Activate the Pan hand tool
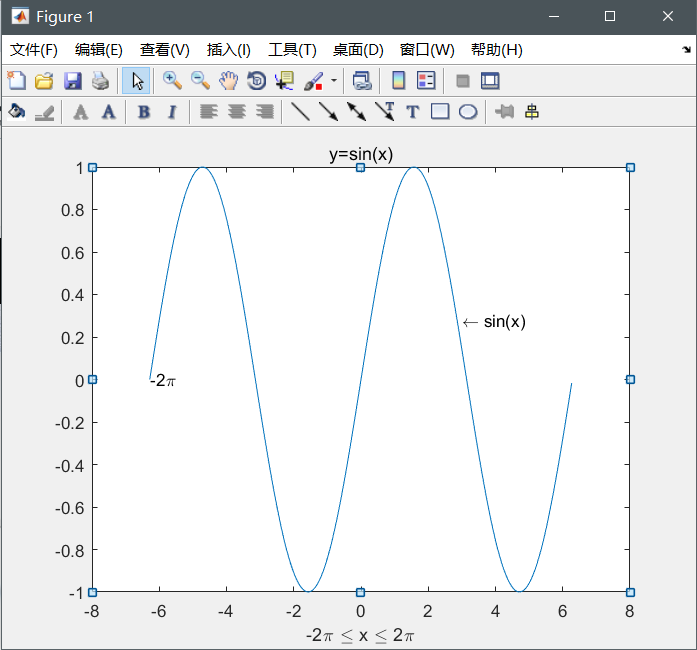The width and height of the screenshot is (697, 650). tap(228, 81)
